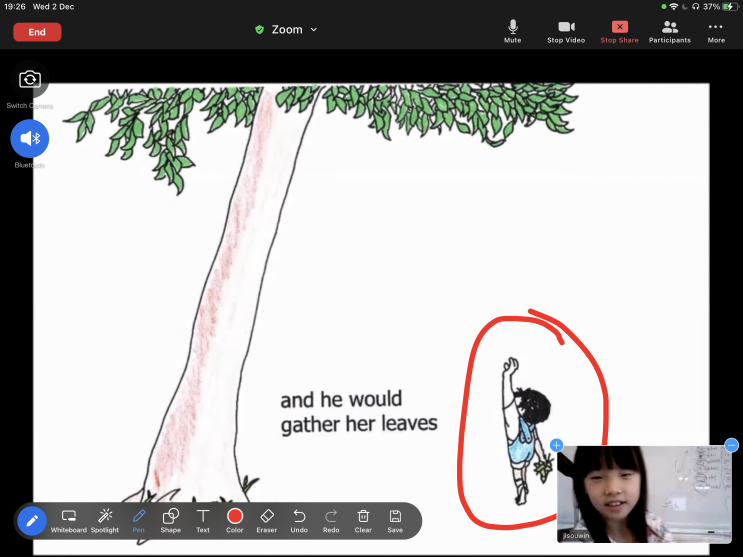The width and height of the screenshot is (743, 557).
Task: Select the Eraser tool
Action: pos(267,521)
